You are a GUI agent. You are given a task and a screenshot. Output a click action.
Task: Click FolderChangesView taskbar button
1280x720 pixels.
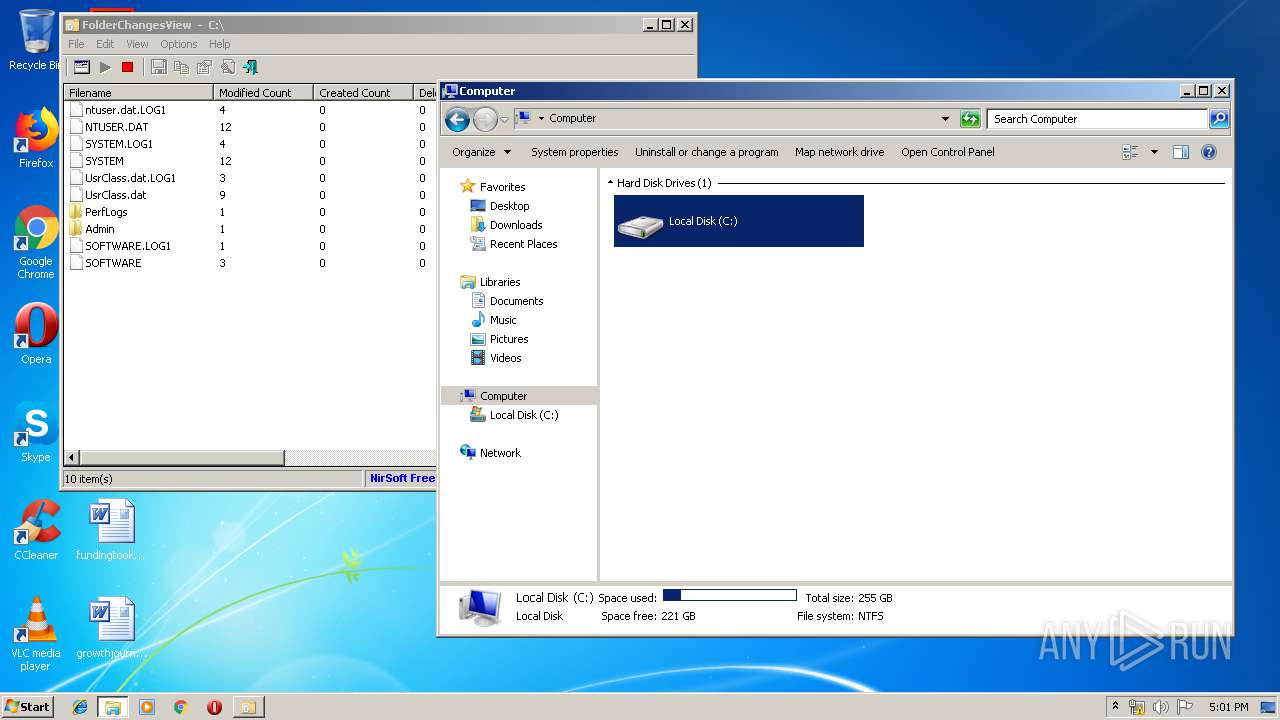click(248, 707)
